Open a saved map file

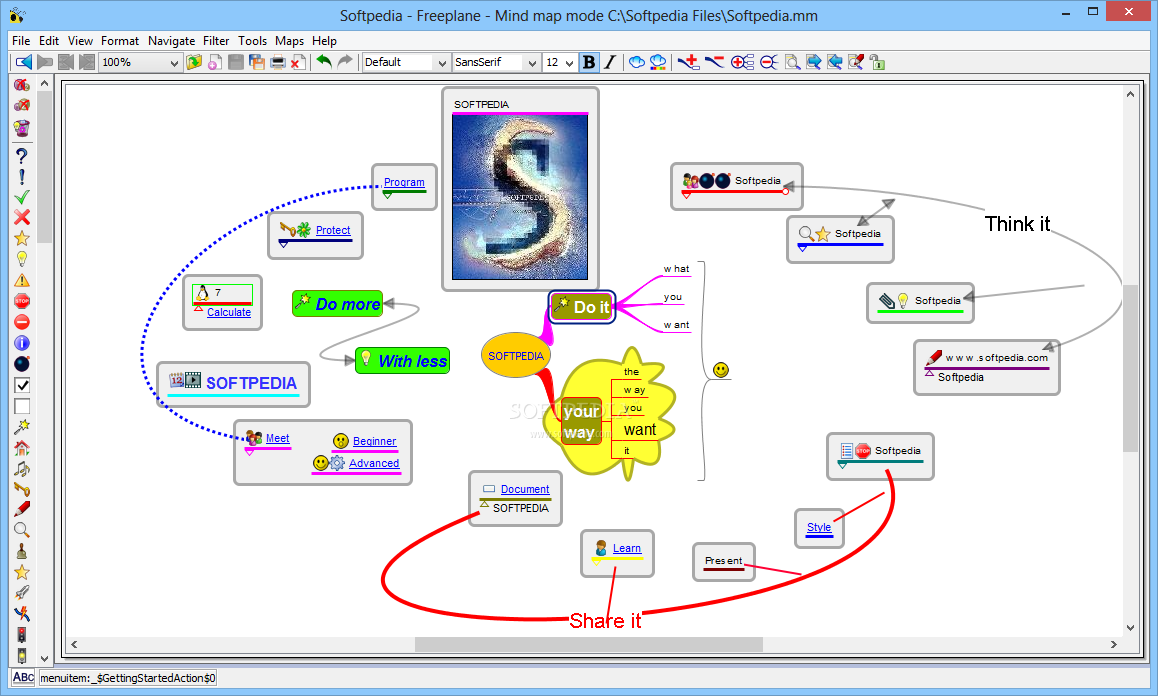[194, 62]
